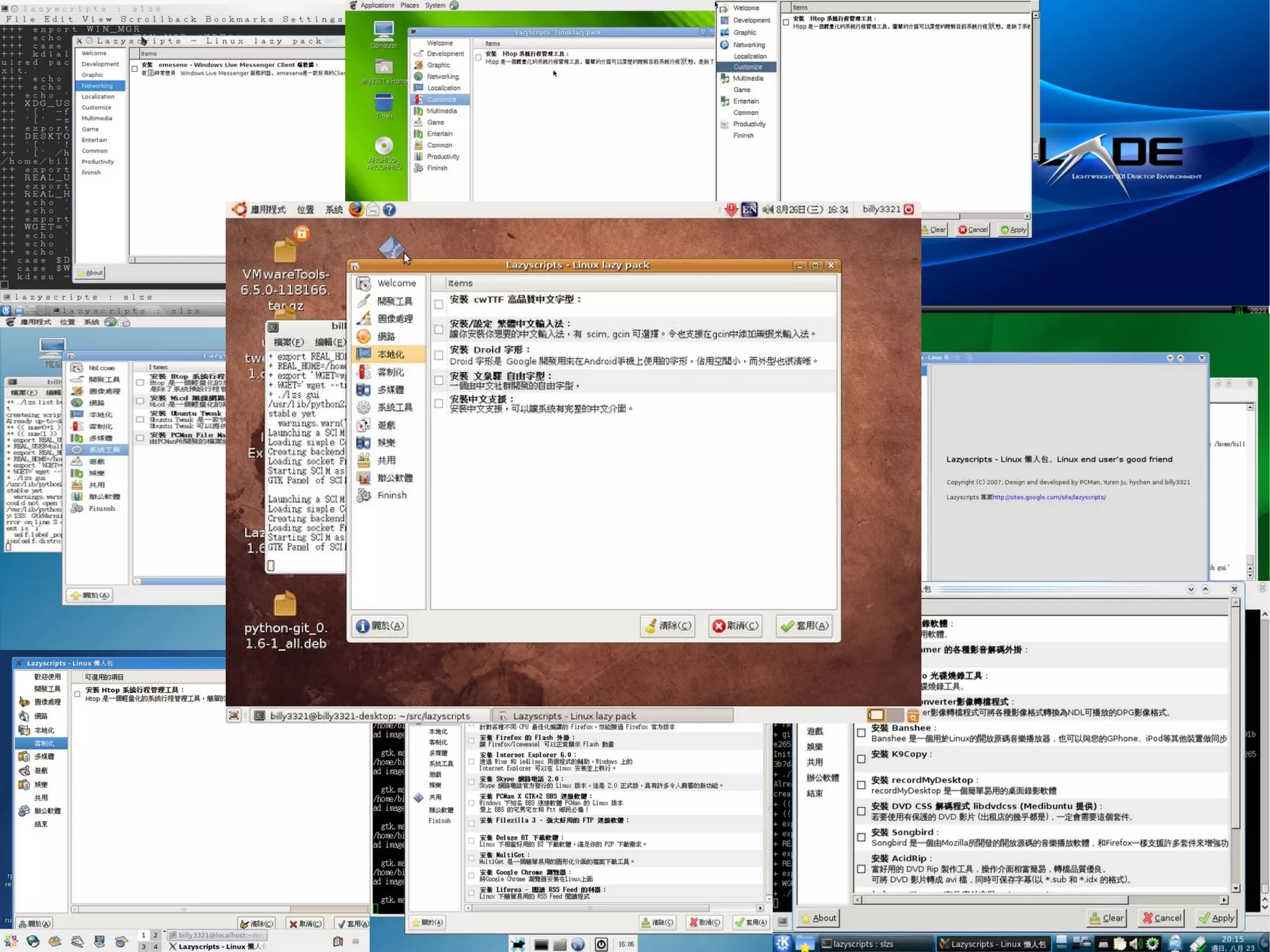Check the 安裝中文支援 option
Image resolution: width=1270 pixels, height=952 pixels.
point(439,404)
